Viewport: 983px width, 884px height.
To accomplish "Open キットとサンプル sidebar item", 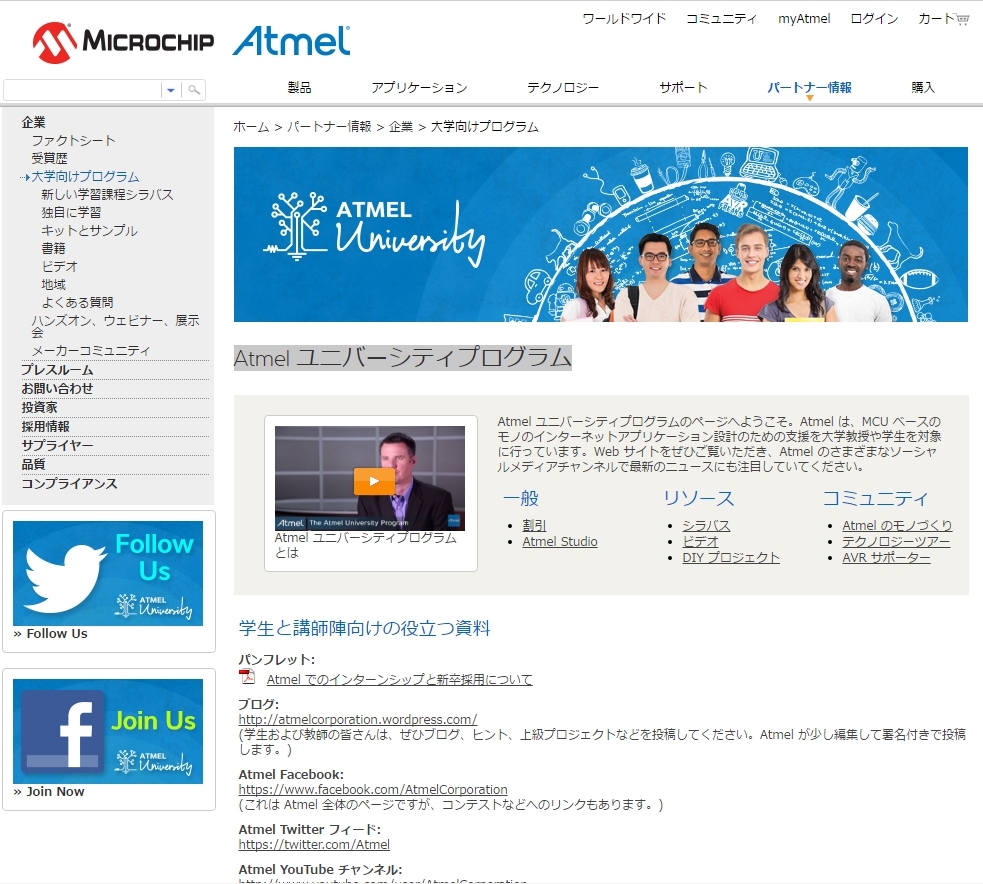I will [90, 231].
